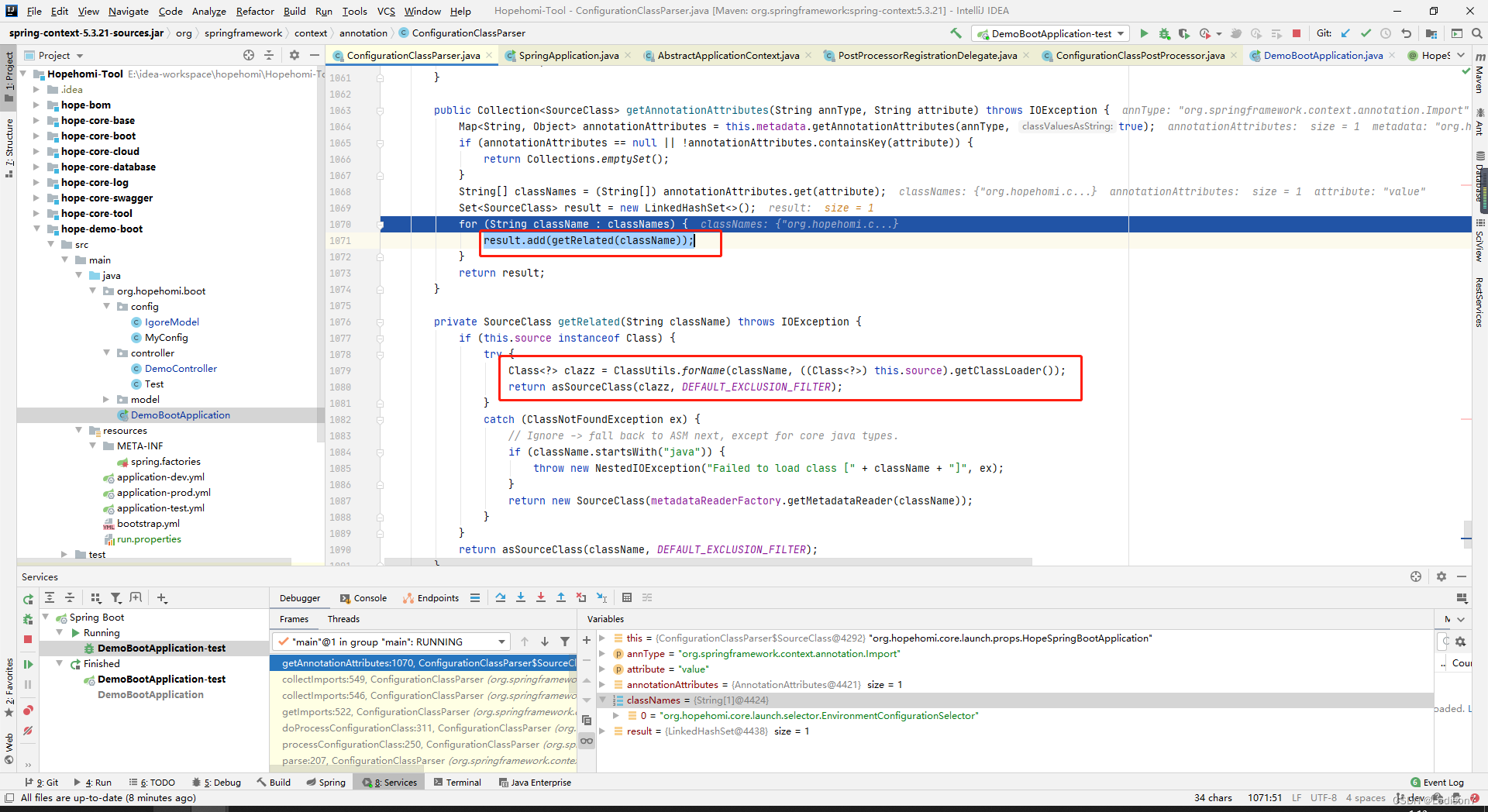Click the Build project hammer icon
Viewport: 1488px width, 812px height.
(x=956, y=33)
